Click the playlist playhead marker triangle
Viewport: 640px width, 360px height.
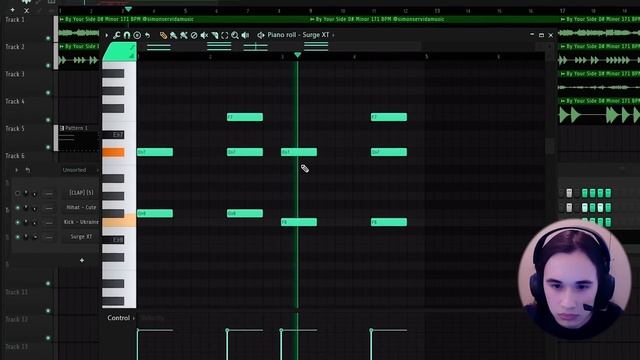click(128, 9)
